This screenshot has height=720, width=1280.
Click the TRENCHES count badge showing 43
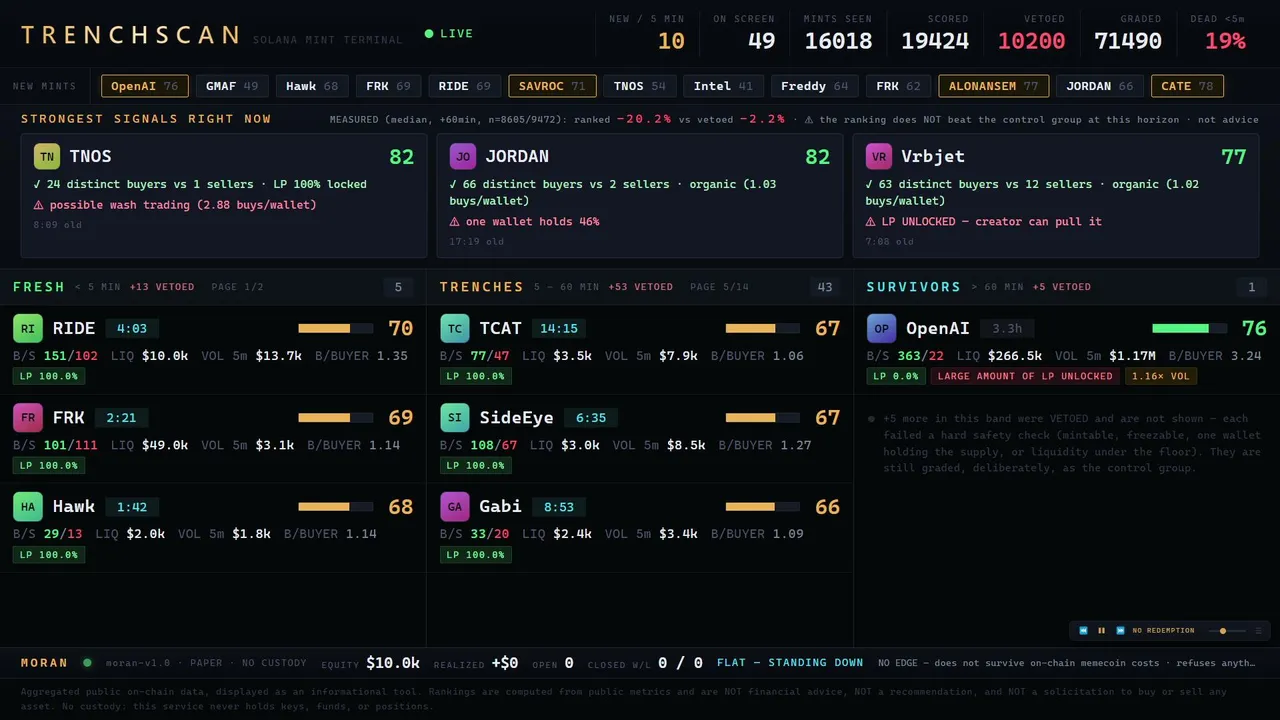coord(825,288)
